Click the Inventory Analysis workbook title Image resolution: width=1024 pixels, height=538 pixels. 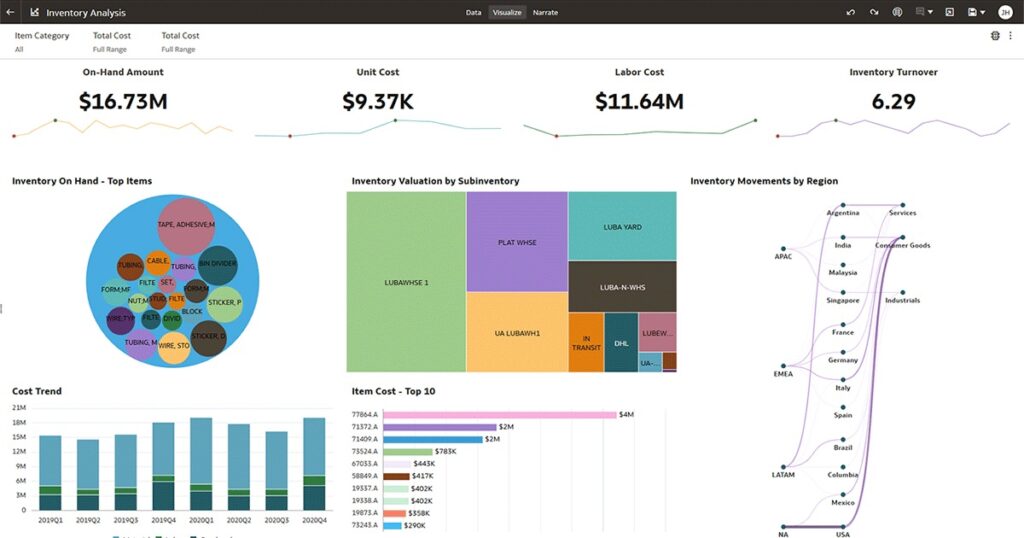[86, 12]
